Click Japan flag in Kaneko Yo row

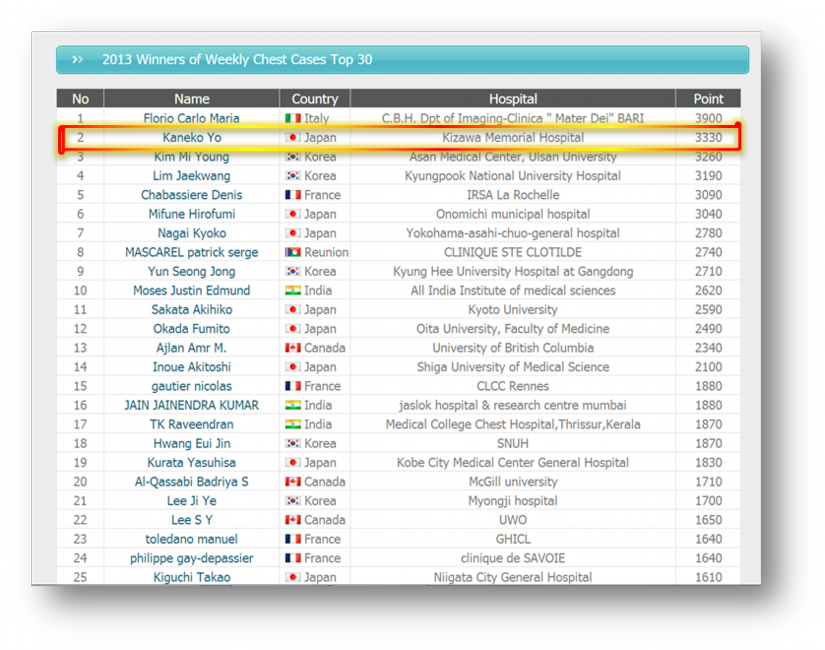[293, 137]
